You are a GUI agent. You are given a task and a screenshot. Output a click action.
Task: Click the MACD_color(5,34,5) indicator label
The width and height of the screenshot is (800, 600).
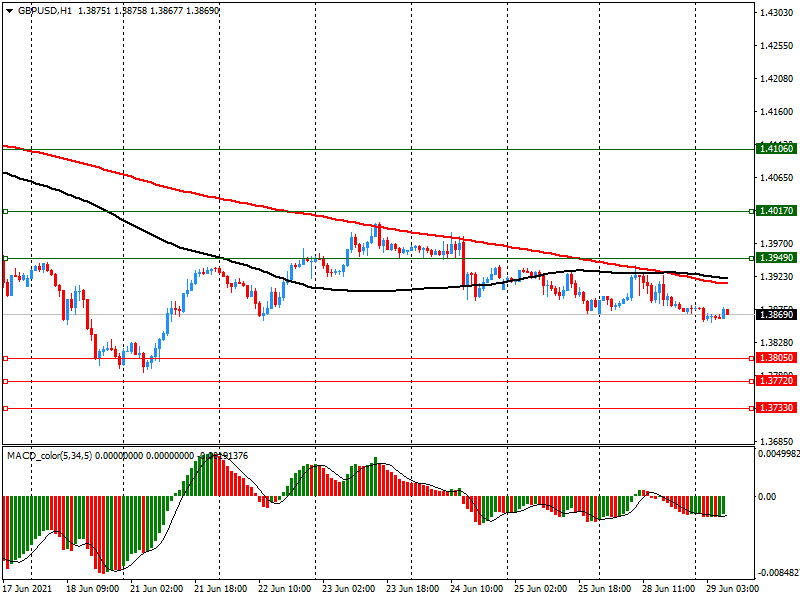pos(50,456)
